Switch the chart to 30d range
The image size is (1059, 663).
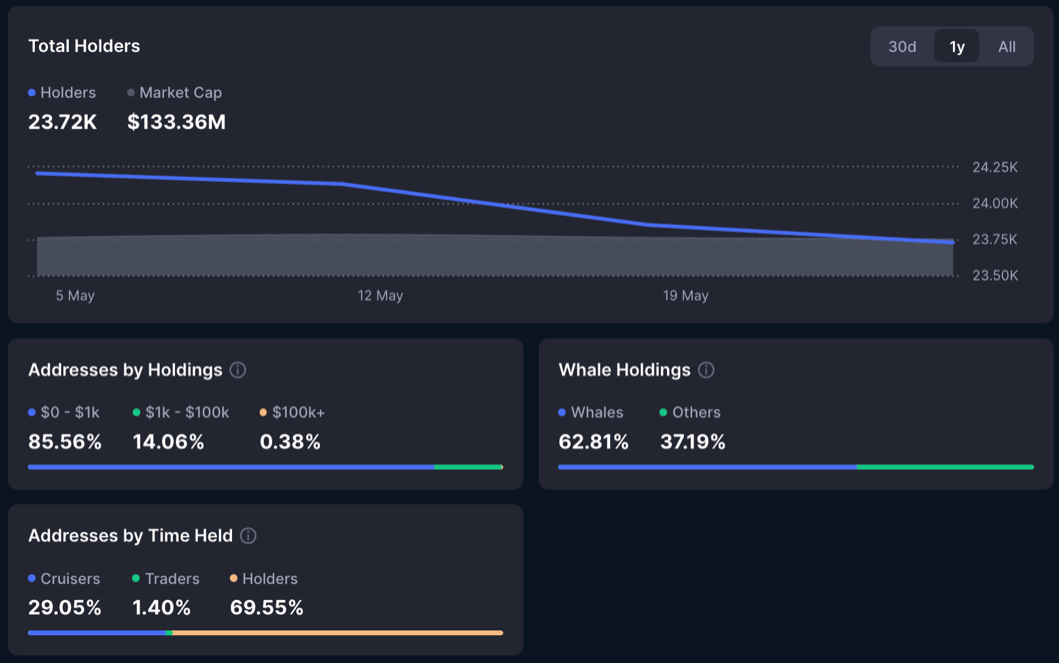pos(901,46)
